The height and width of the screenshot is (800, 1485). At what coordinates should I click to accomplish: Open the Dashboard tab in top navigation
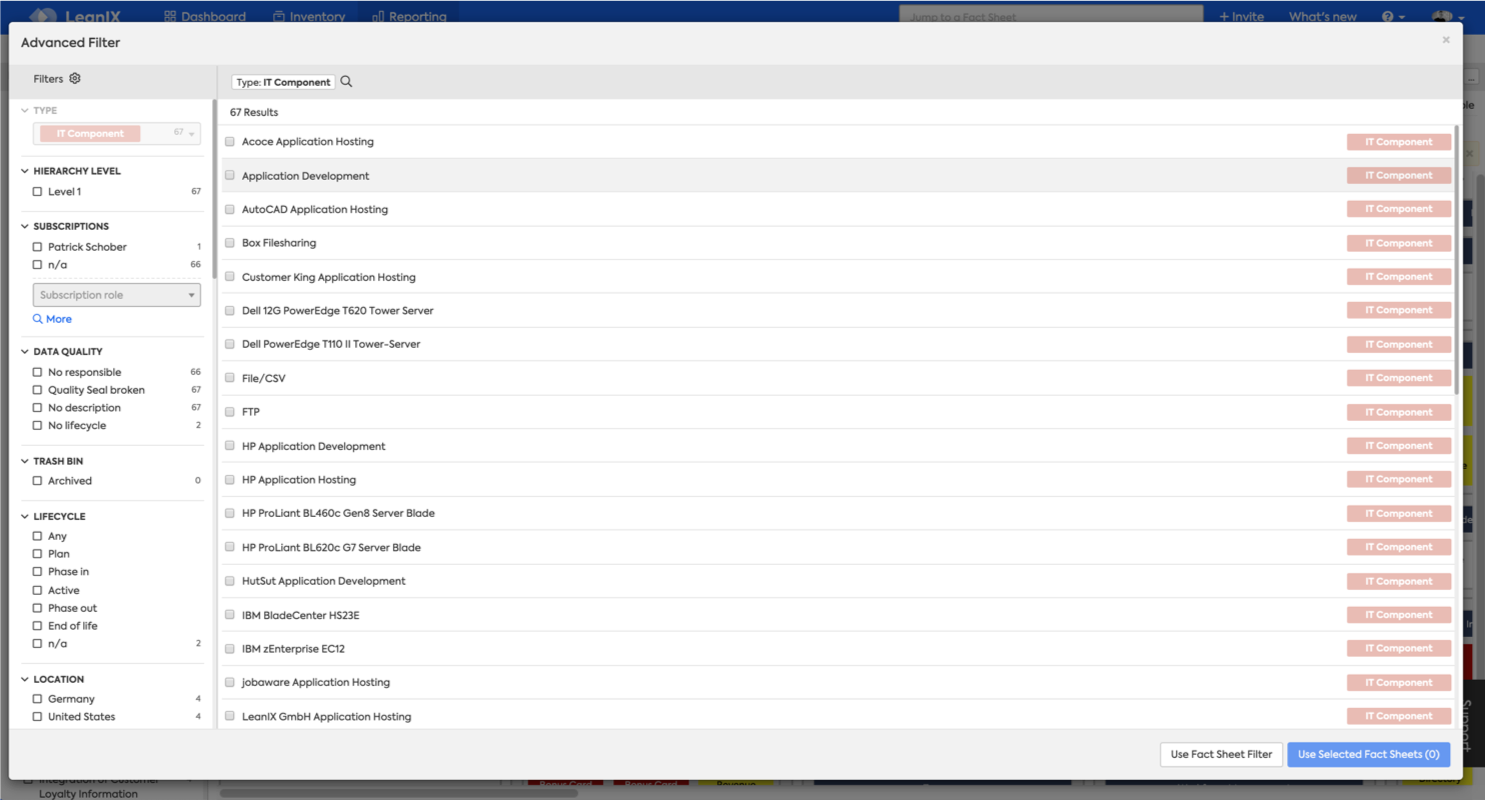205,16
